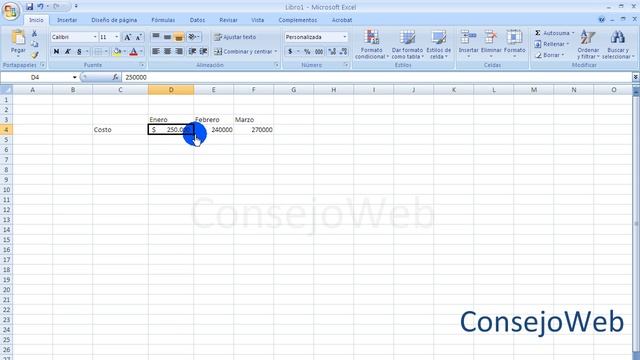Viewport: 640px width, 360px height.
Task: Open Ordenar y filtrar menu
Action: [588, 44]
